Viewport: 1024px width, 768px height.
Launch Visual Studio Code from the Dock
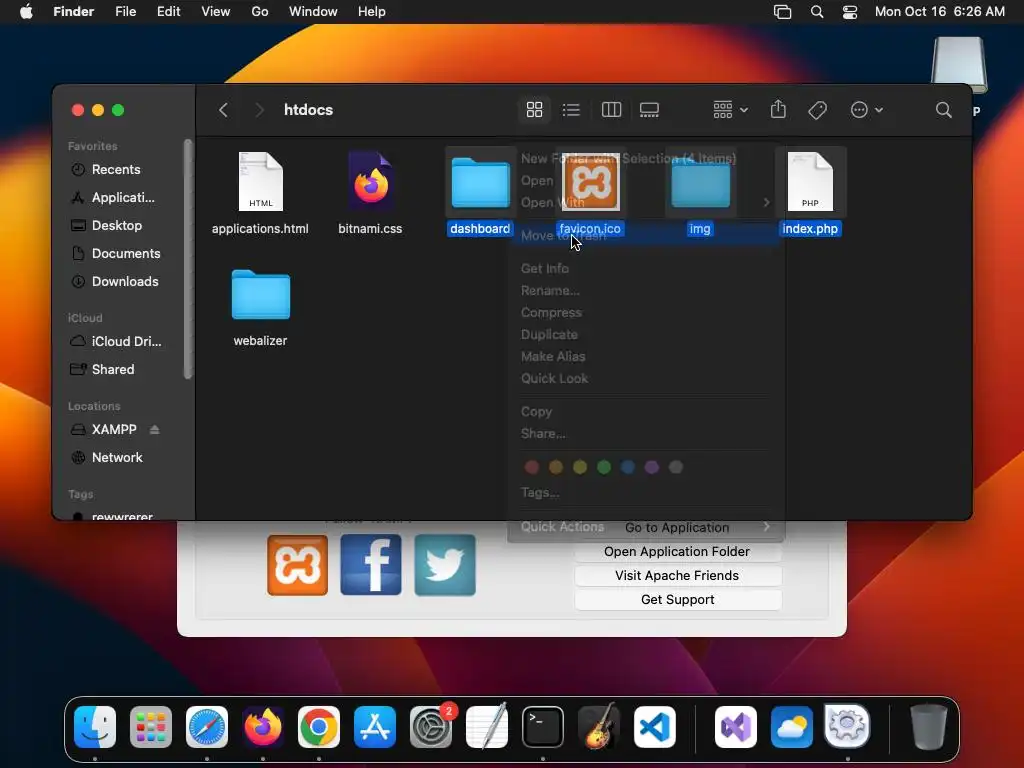pyautogui.click(x=654, y=726)
